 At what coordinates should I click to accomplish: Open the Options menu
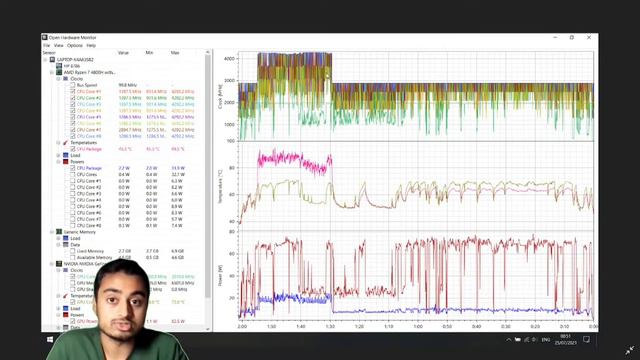click(x=75, y=45)
